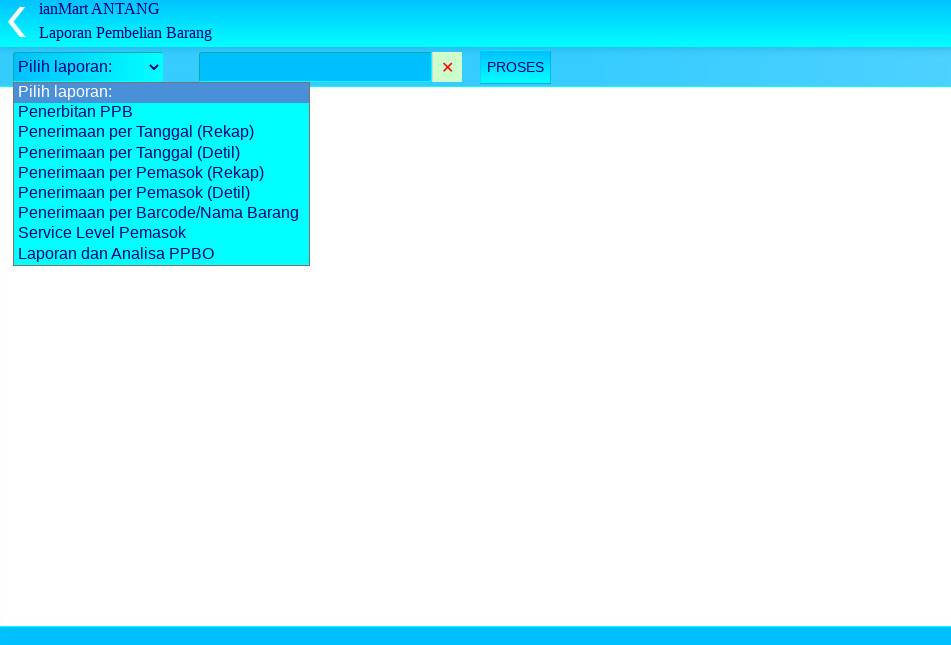The width and height of the screenshot is (951, 645).
Task: Click the 'ianMart ANTANG' store name
Action: click(99, 9)
